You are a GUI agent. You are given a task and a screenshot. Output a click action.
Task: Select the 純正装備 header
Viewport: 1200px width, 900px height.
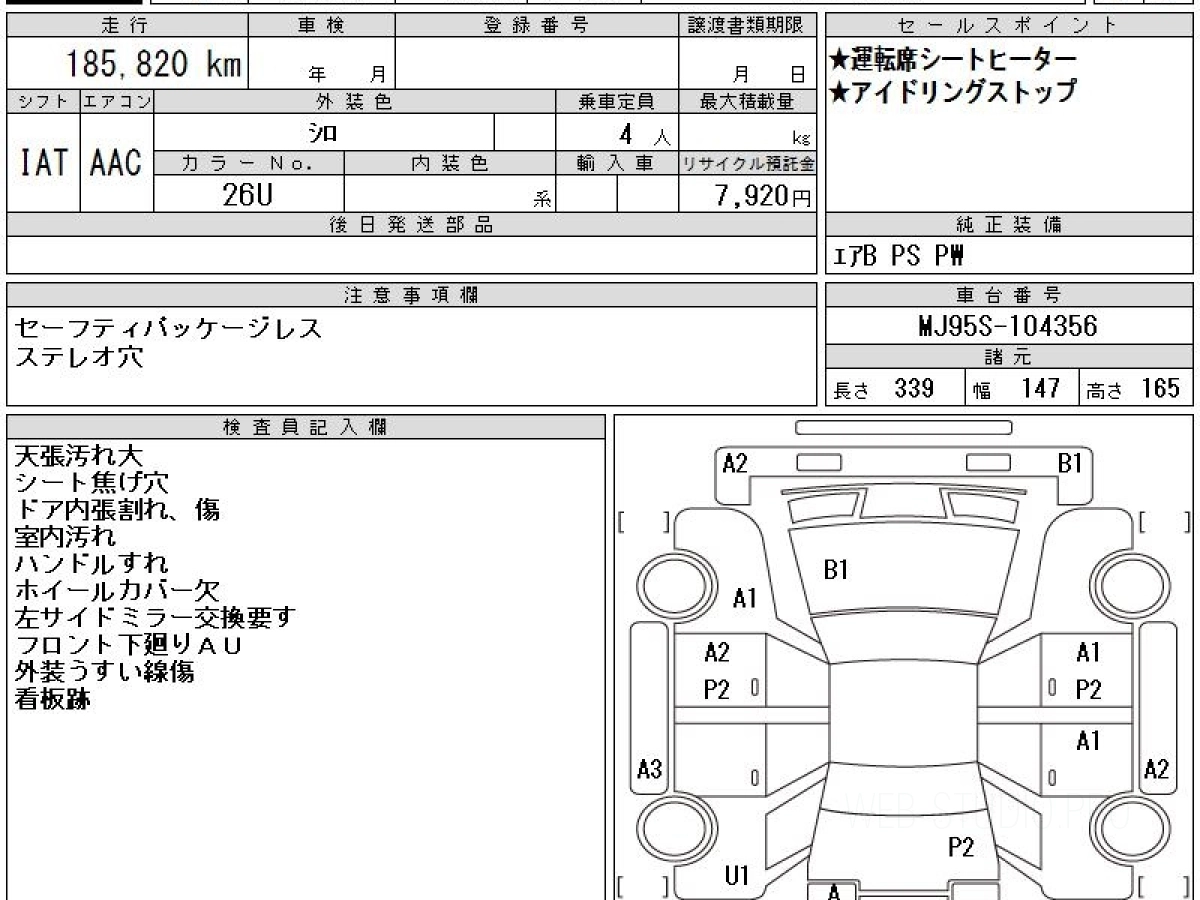1009,225
